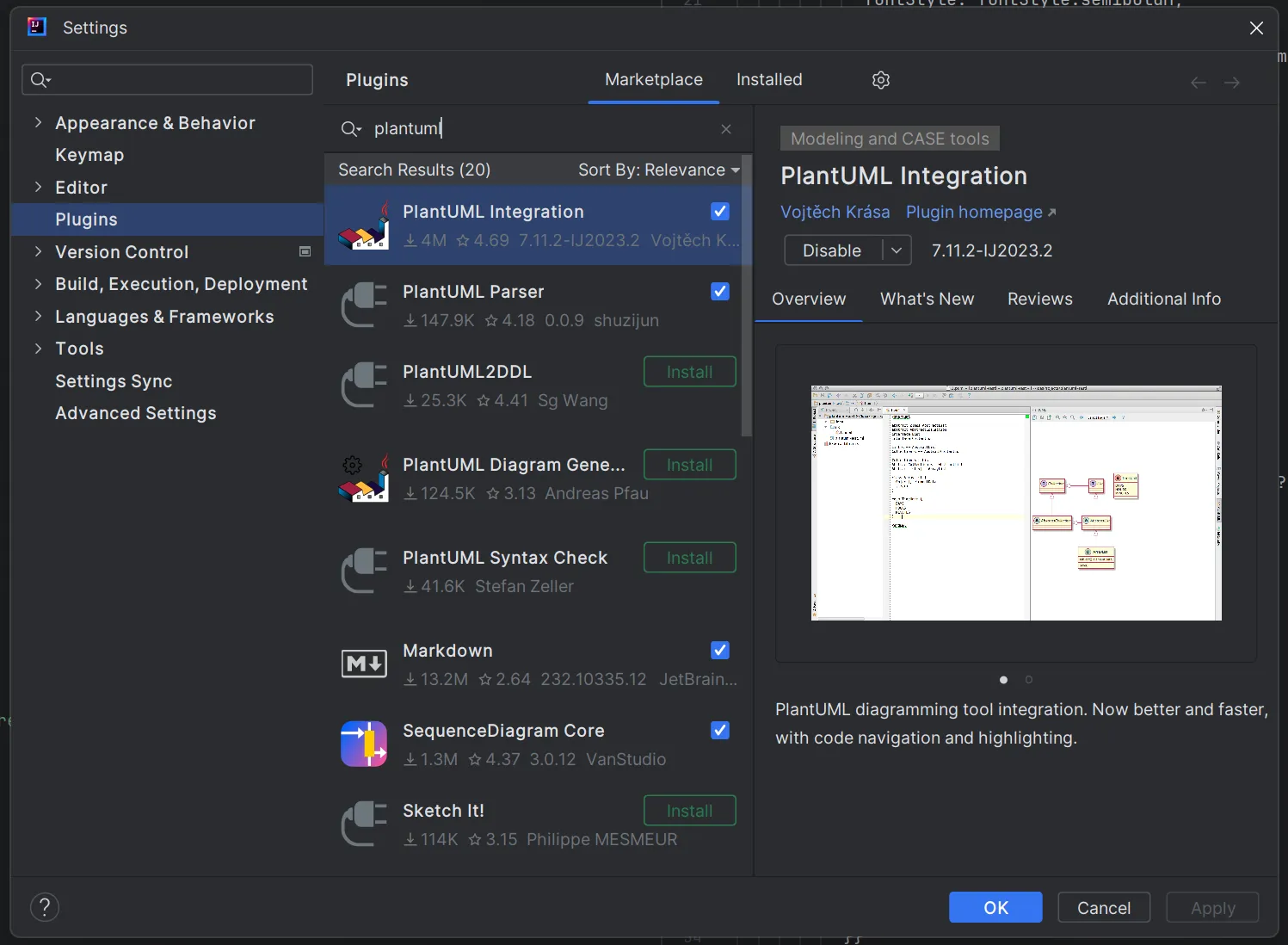This screenshot has height=945, width=1288.
Task: Select Keymap in settings tree
Action: point(89,155)
